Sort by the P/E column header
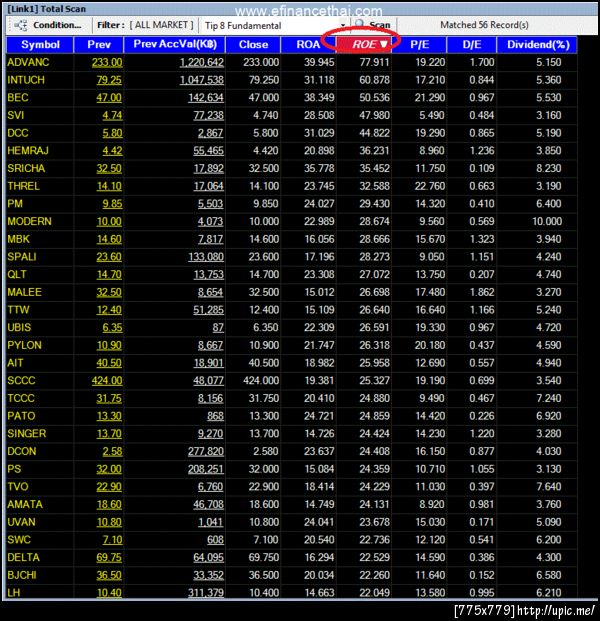Screen dimensions: 600x621 coord(419,44)
